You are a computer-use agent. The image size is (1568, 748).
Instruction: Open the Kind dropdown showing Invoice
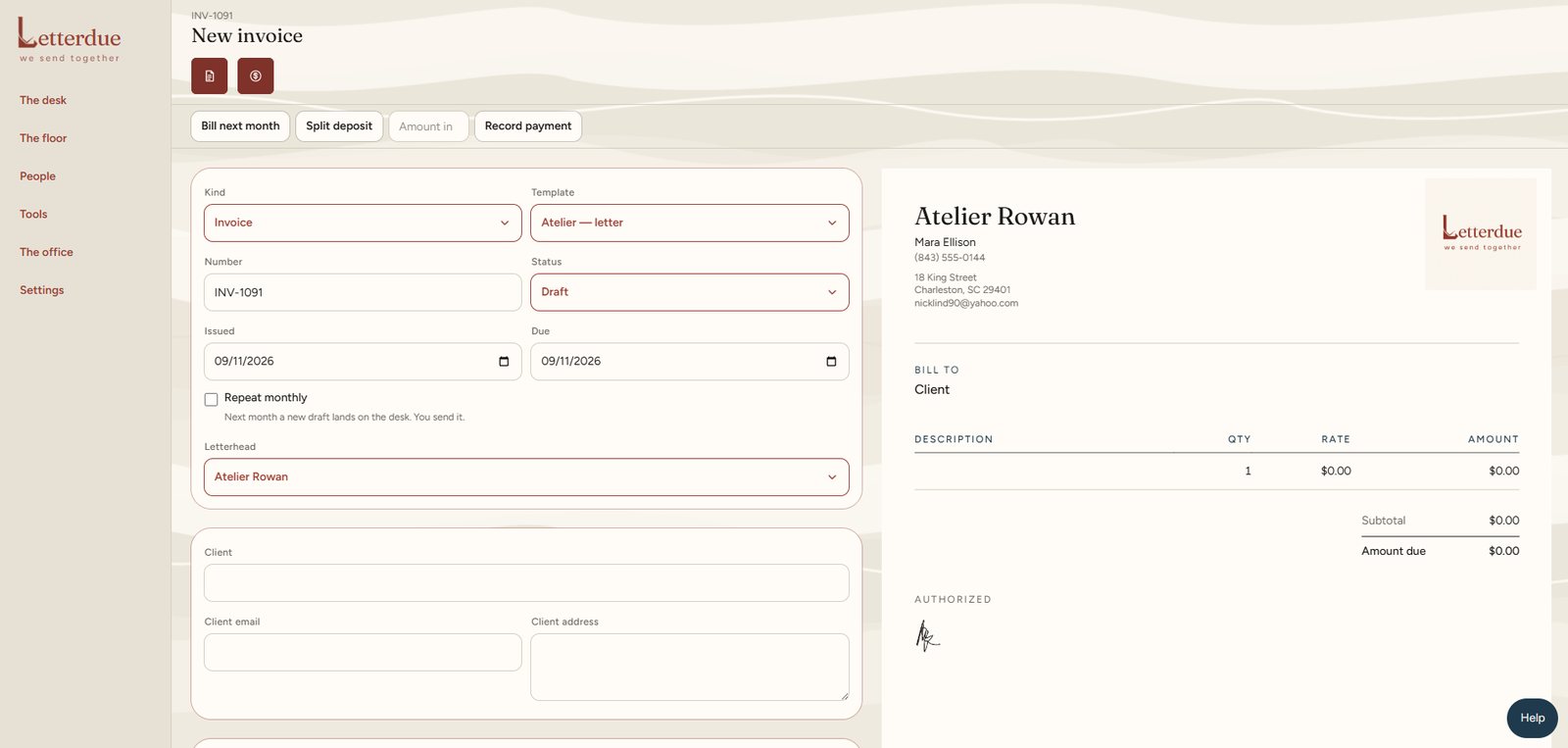pyautogui.click(x=363, y=223)
